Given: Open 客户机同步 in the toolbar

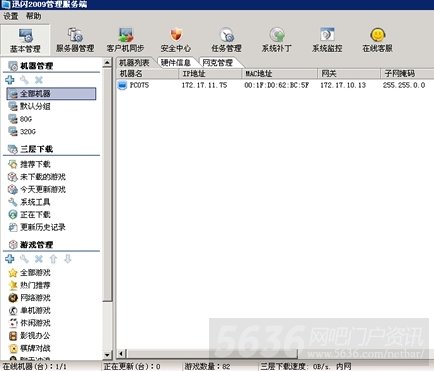Looking at the screenshot, I should pos(126,40).
